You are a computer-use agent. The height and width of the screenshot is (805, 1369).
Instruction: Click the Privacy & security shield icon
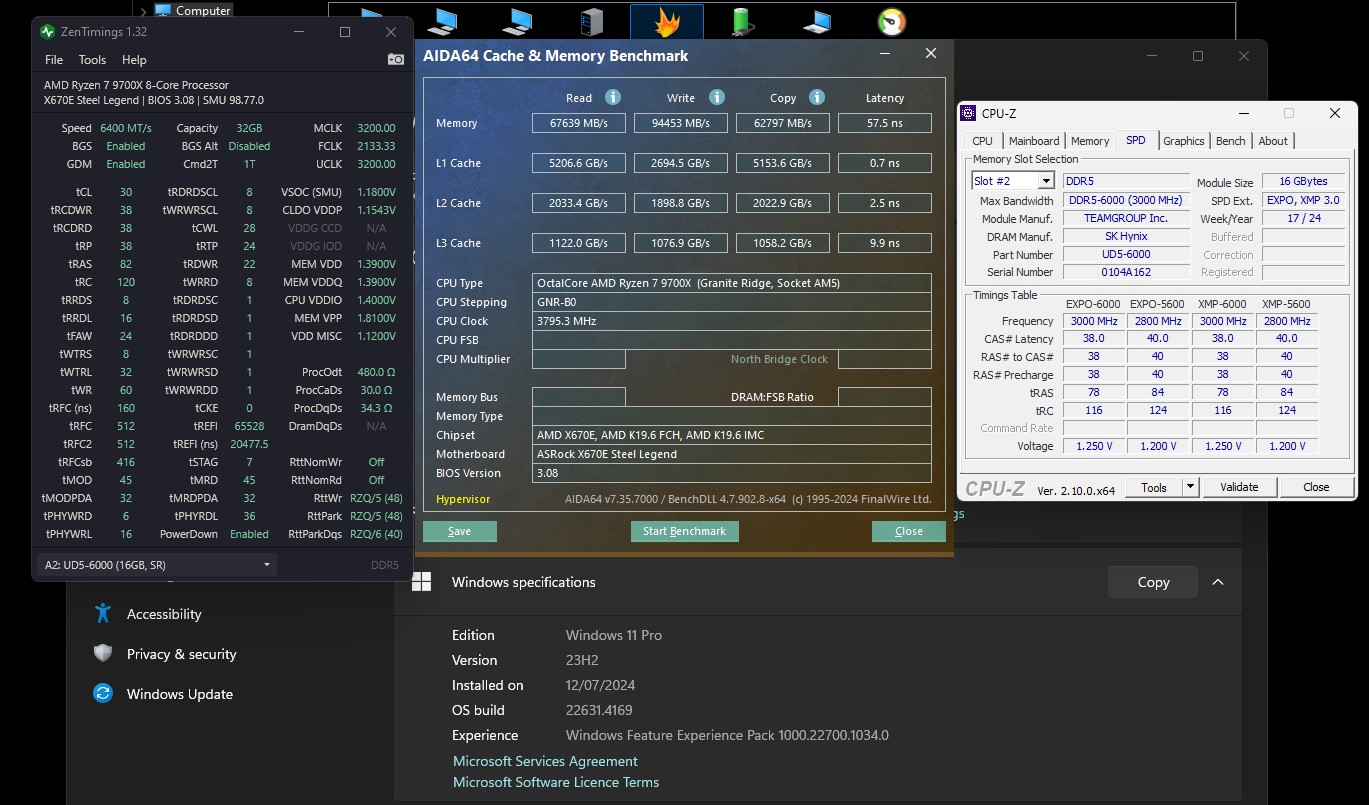103,654
